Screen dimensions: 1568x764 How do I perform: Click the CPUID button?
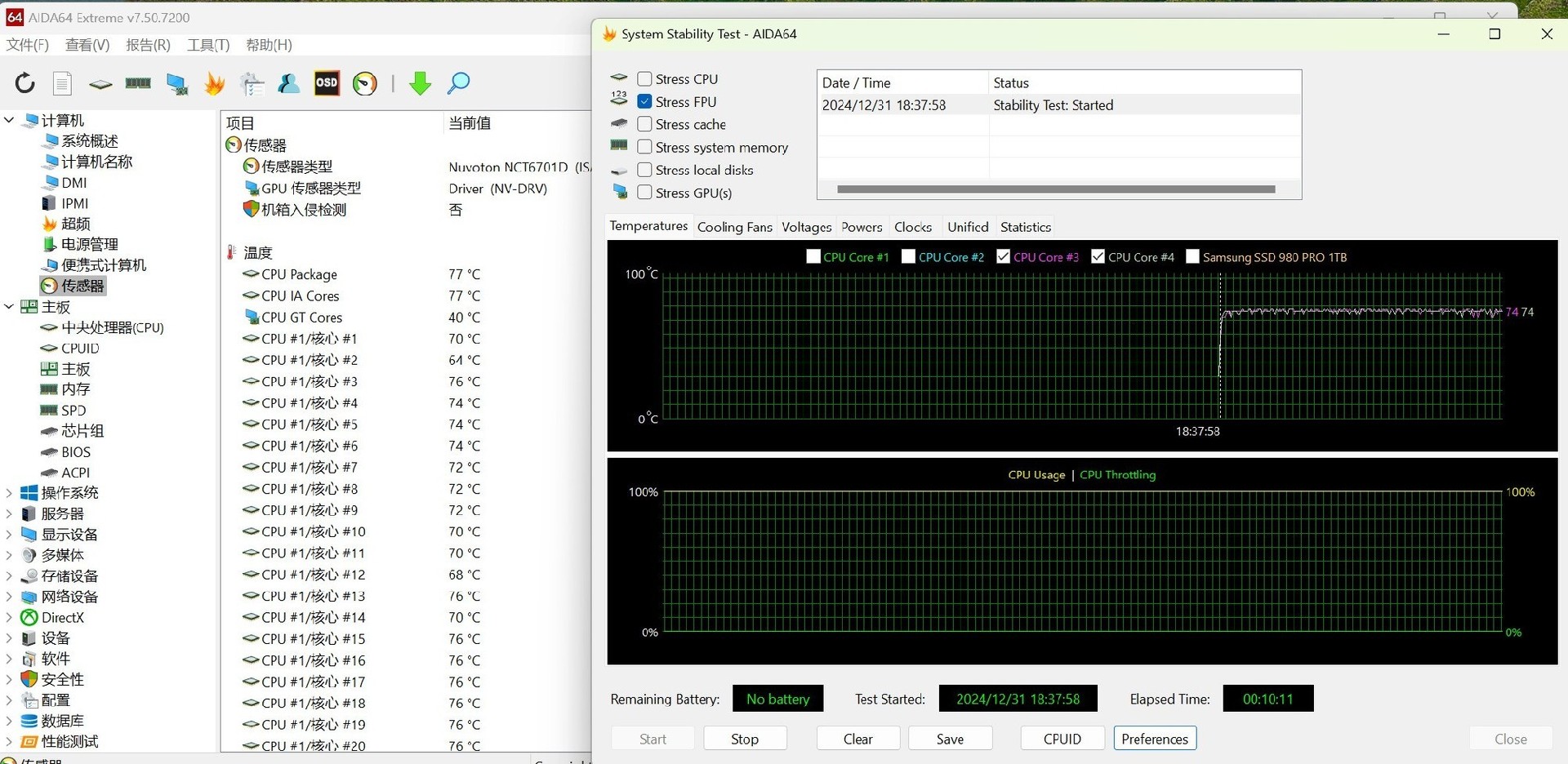tap(1062, 739)
